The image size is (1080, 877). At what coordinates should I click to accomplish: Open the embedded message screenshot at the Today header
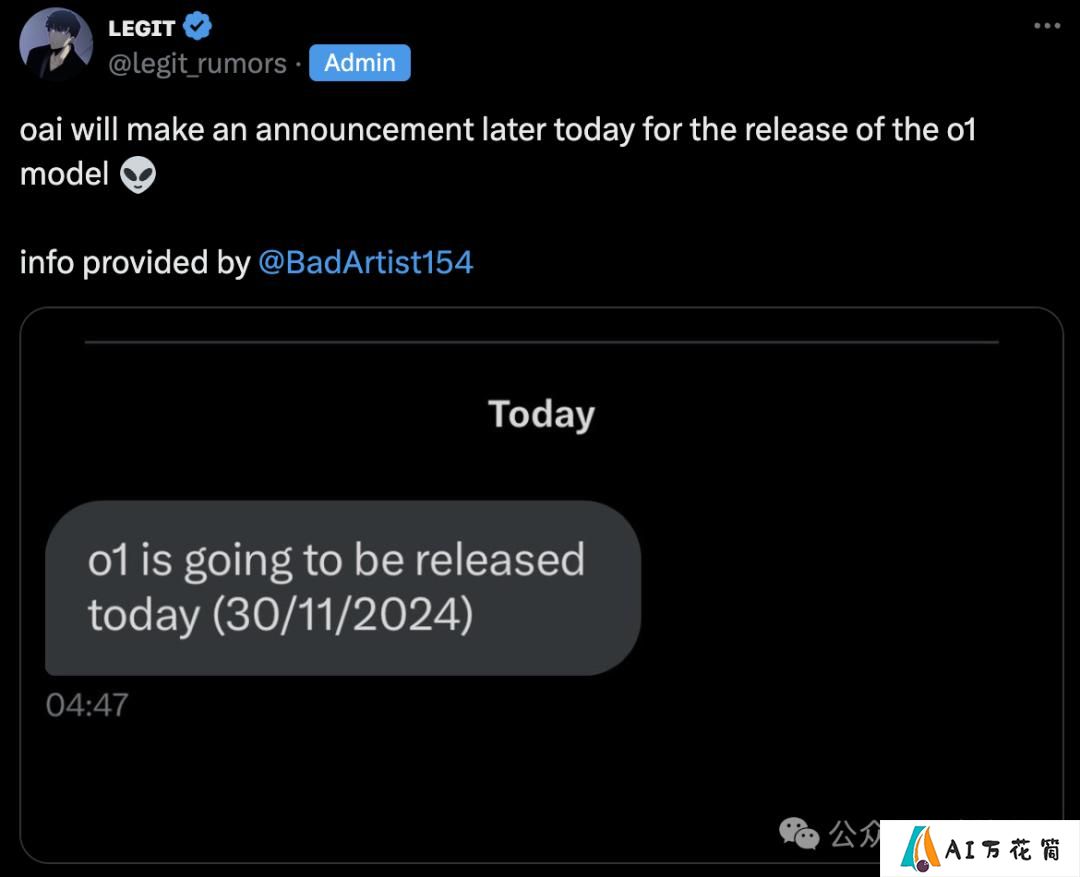pyautogui.click(x=541, y=414)
